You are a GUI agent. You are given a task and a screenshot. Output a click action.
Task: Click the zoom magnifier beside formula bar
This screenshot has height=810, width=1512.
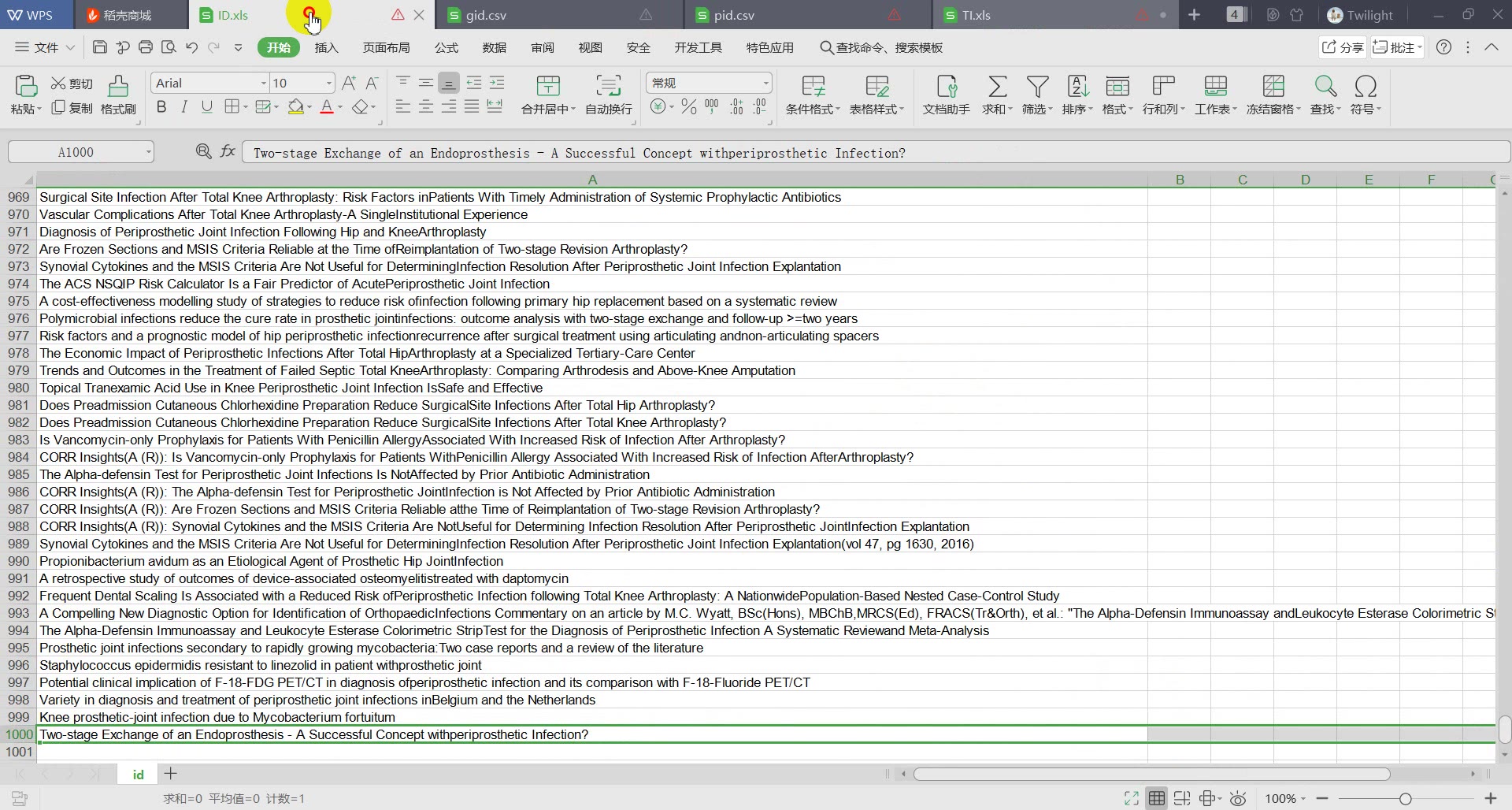(203, 151)
